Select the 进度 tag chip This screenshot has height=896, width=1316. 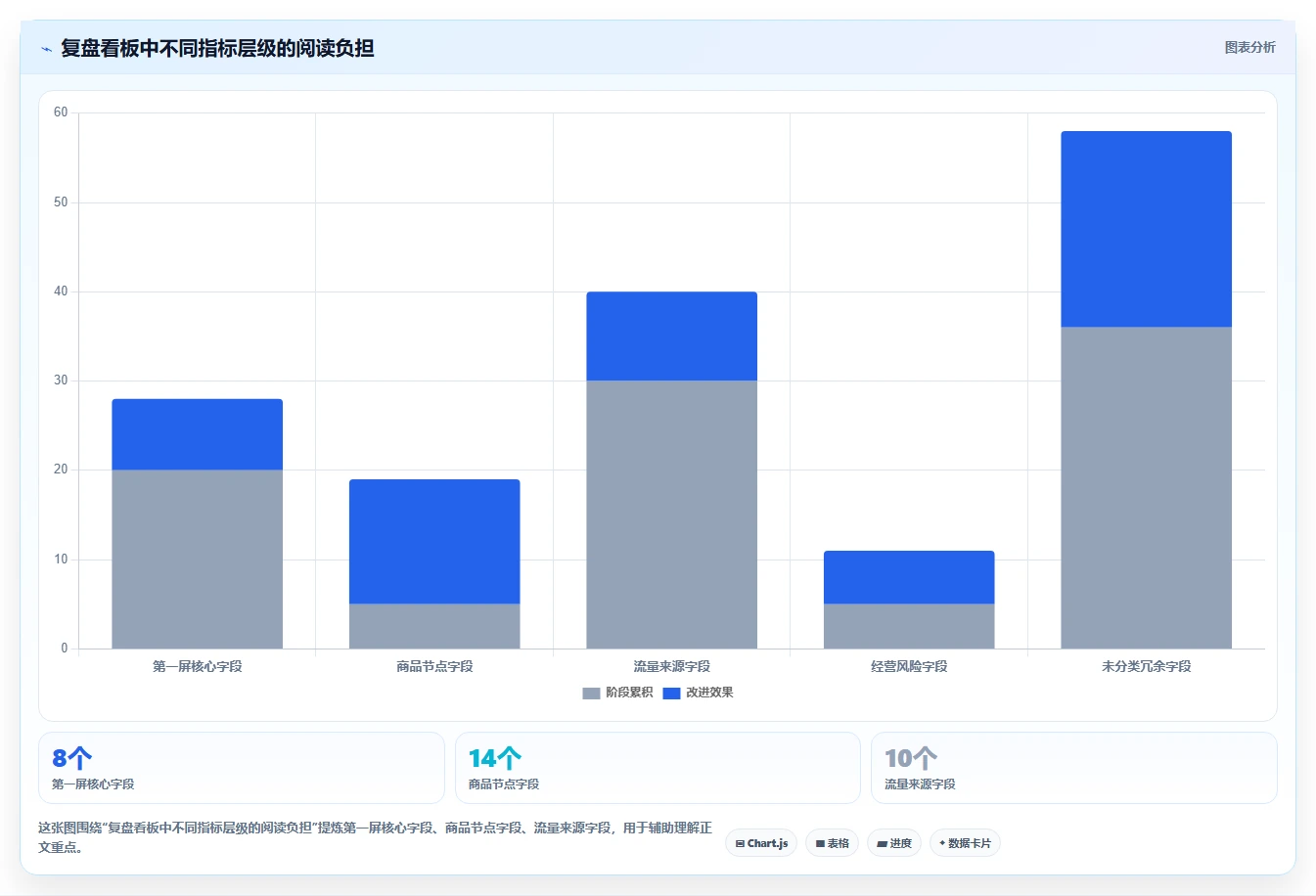point(894,843)
